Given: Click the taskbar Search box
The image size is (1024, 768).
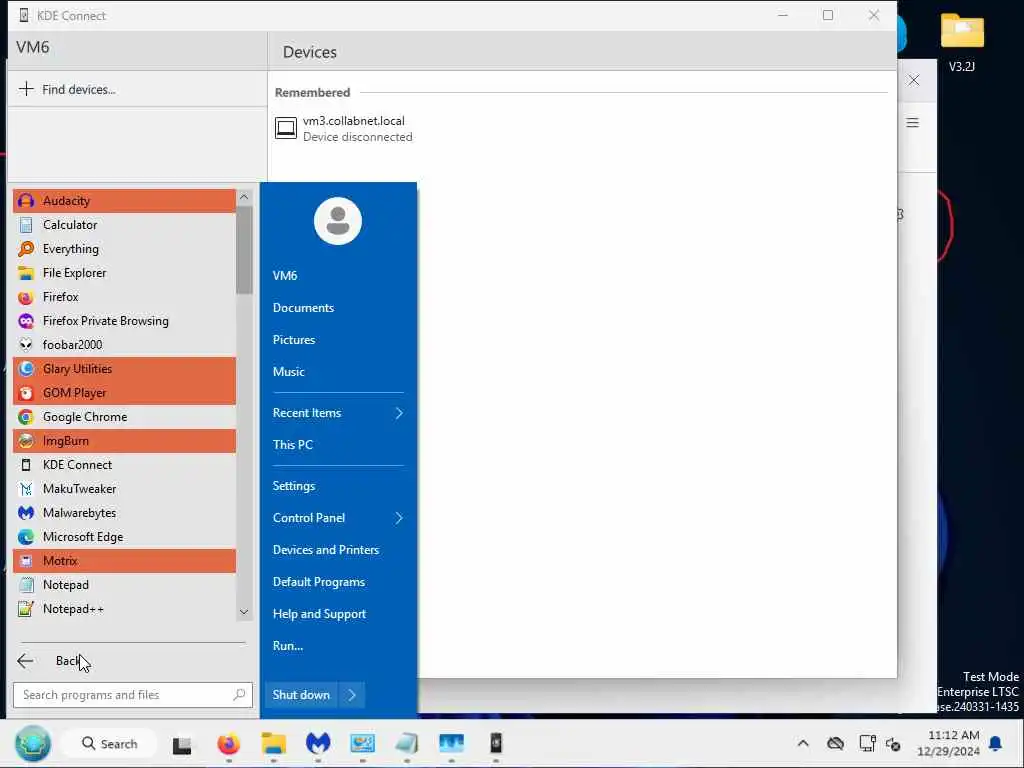Looking at the screenshot, I should 109,744.
